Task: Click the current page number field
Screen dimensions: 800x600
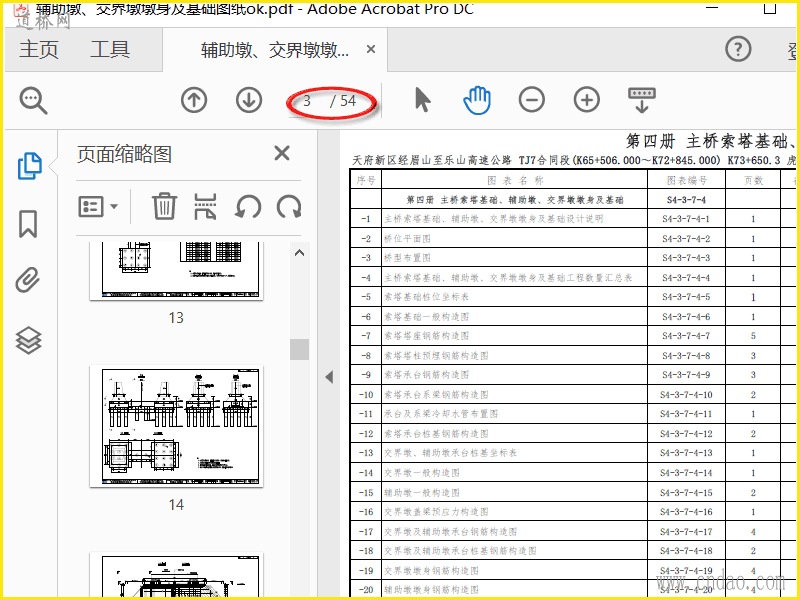Action: pyautogui.click(x=308, y=101)
